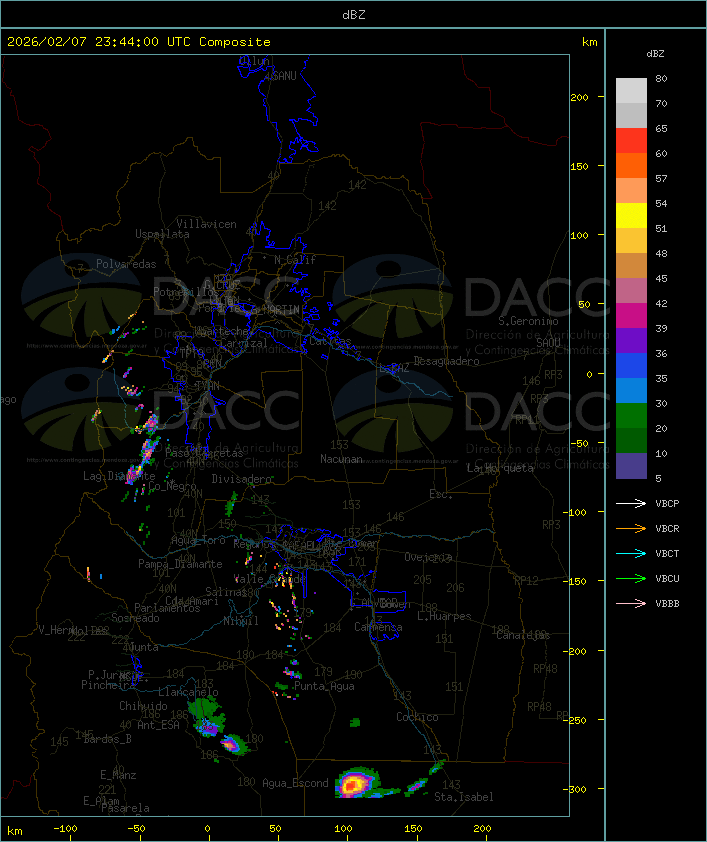This screenshot has width=707, height=842.
Task: Click the km unit label at top right
Action: (x=589, y=41)
